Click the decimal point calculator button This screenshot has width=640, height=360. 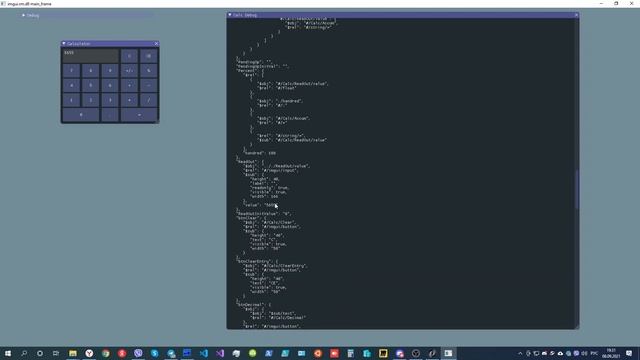pos(110,115)
